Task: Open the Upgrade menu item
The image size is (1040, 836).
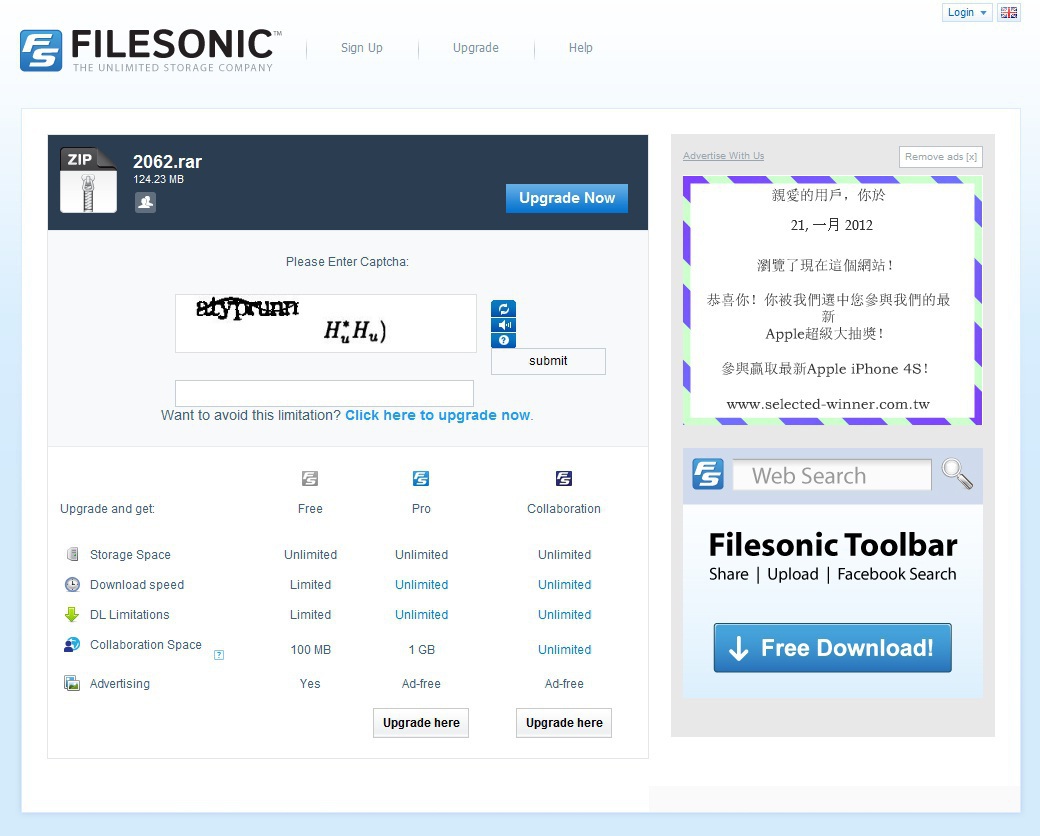Action: pyautogui.click(x=476, y=48)
